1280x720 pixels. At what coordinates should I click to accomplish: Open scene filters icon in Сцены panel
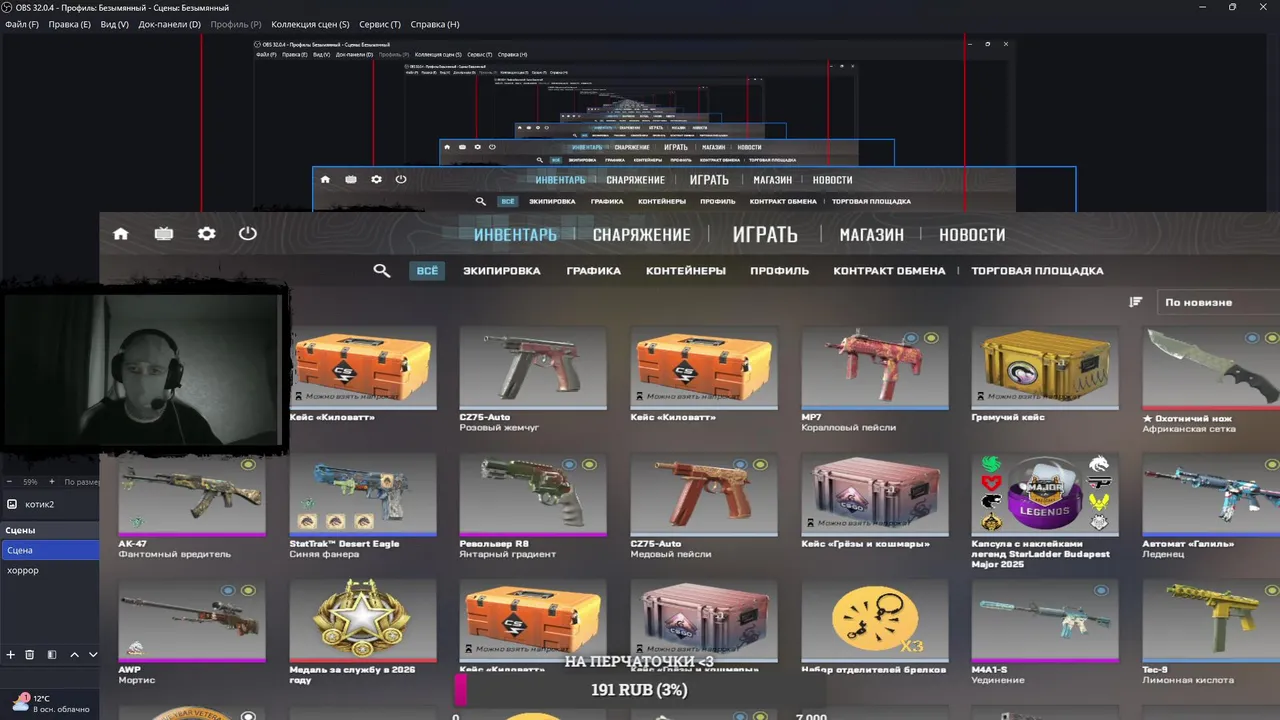click(x=52, y=655)
